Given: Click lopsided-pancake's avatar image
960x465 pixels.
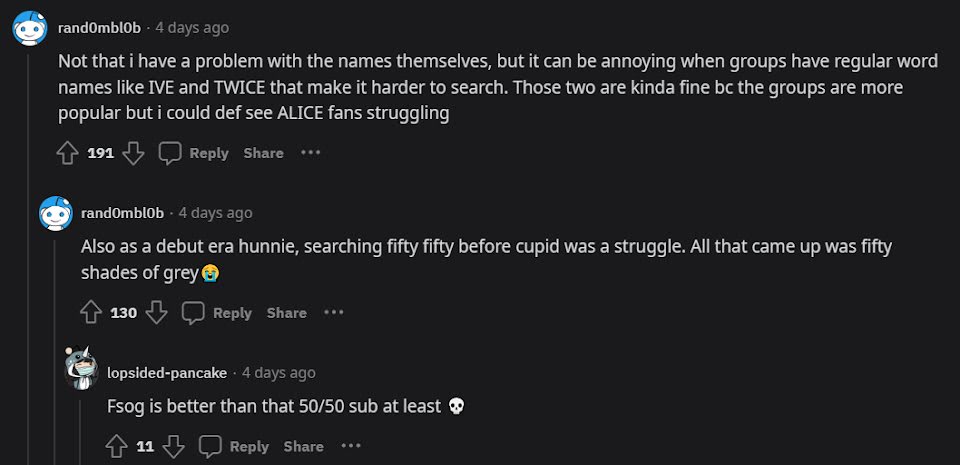Looking at the screenshot, I should (x=81, y=369).
